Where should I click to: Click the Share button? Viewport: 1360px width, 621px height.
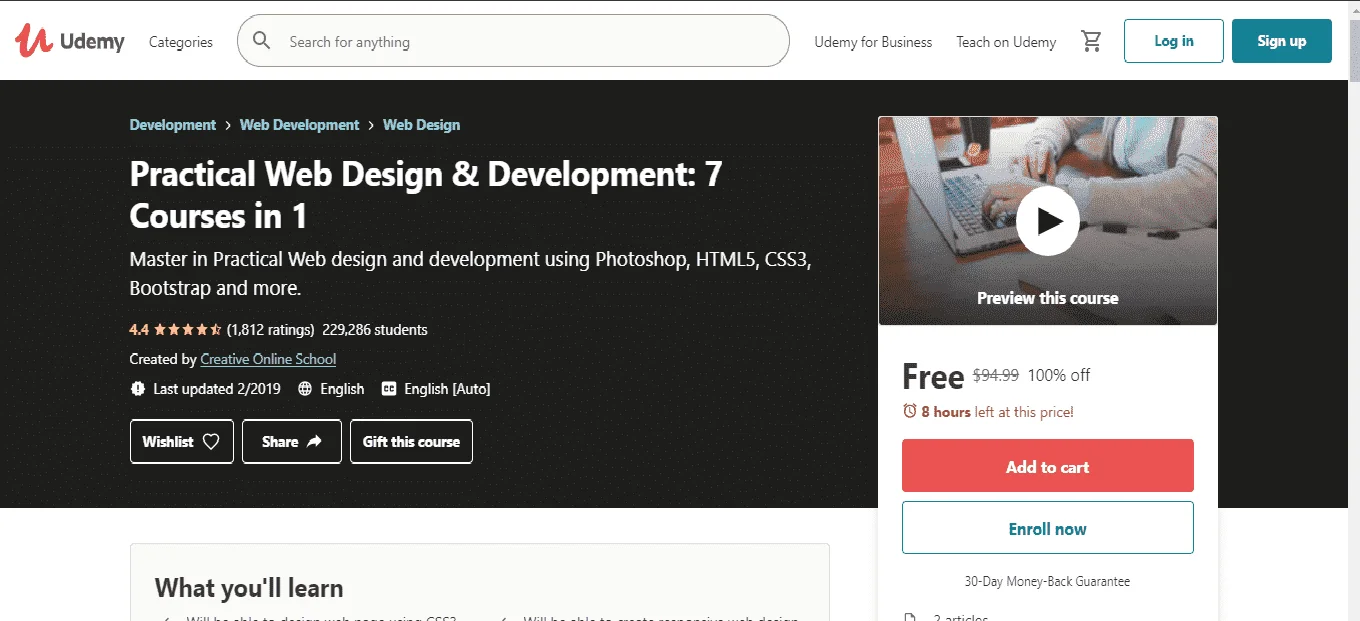[292, 441]
